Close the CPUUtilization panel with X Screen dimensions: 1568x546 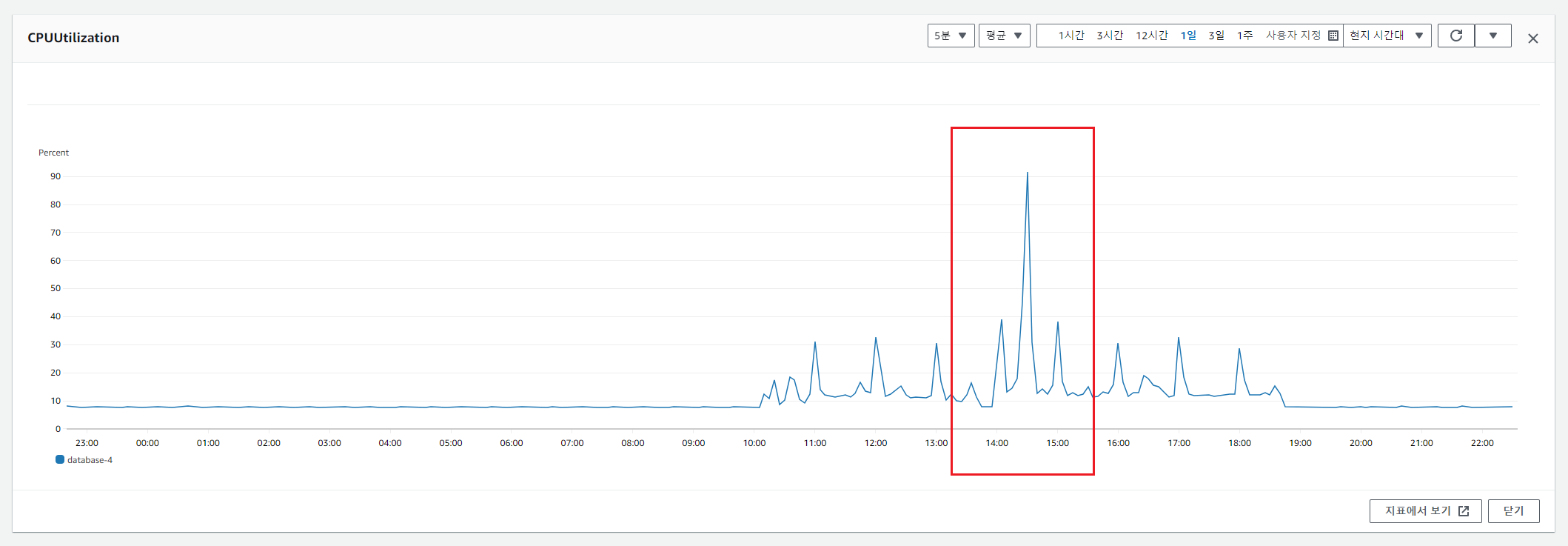tap(1532, 39)
